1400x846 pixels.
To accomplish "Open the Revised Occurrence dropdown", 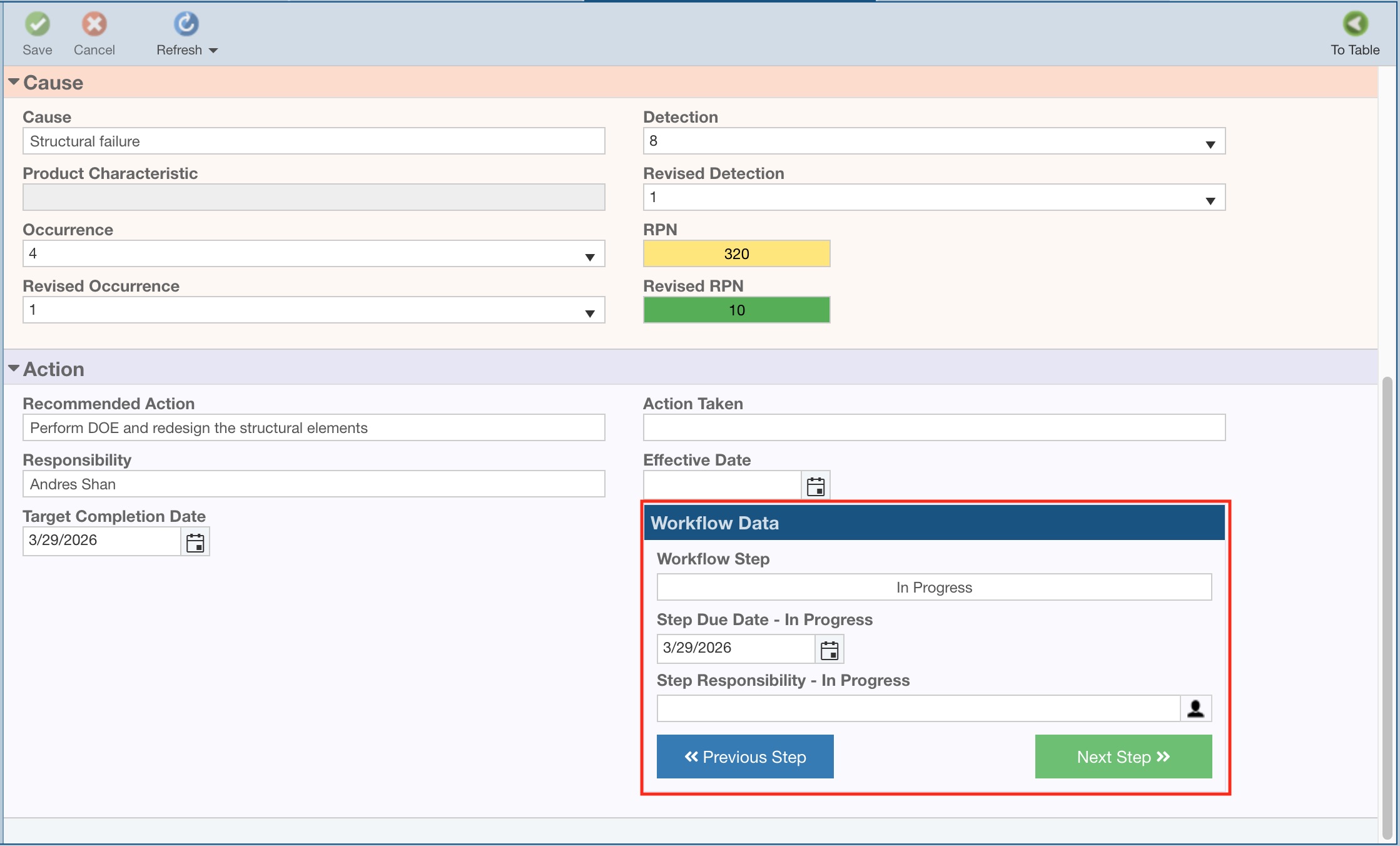I will pyautogui.click(x=589, y=313).
